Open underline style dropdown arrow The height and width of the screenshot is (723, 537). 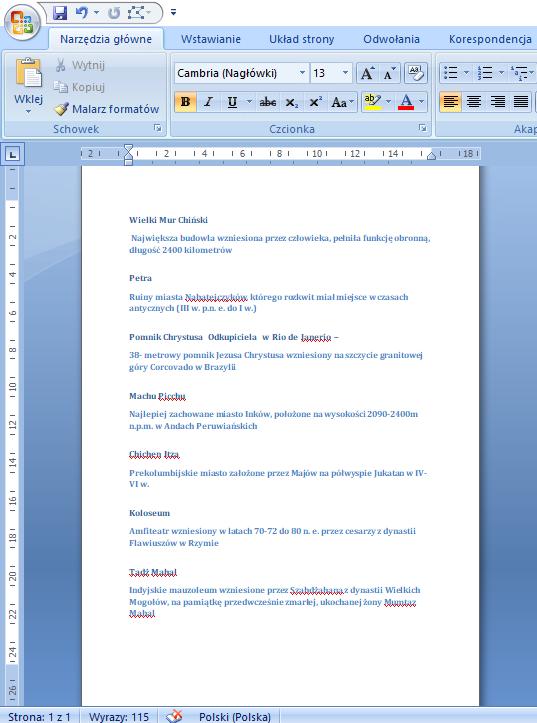[249, 102]
